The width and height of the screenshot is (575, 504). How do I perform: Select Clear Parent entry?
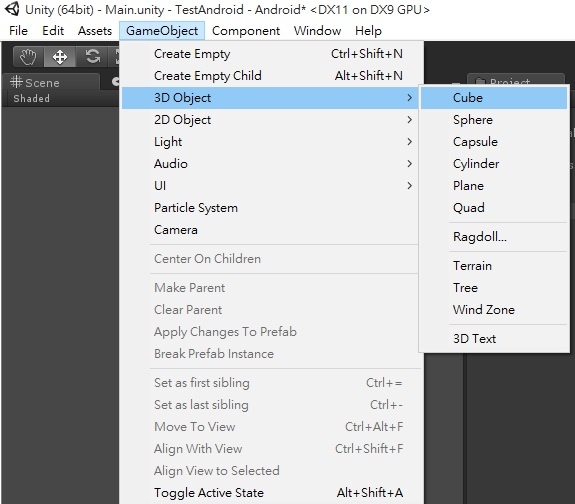[271, 310]
